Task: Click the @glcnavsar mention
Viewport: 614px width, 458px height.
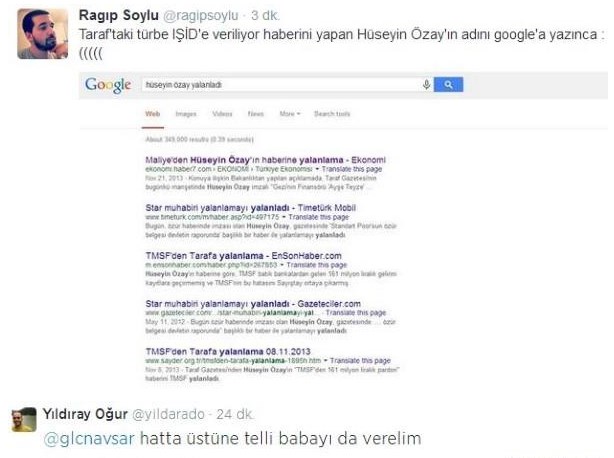Action: [89, 438]
